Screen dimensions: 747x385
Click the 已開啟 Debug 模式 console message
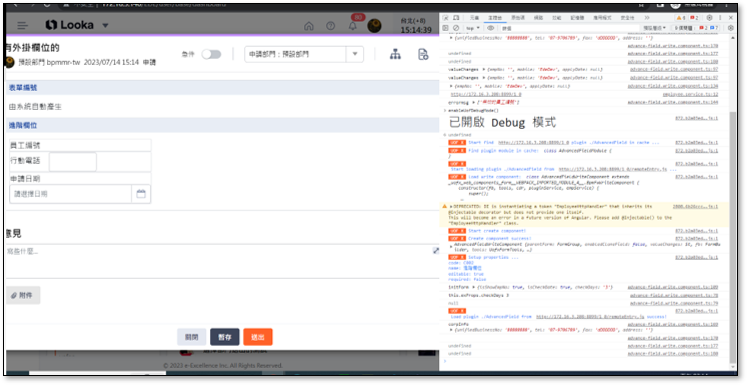click(503, 122)
